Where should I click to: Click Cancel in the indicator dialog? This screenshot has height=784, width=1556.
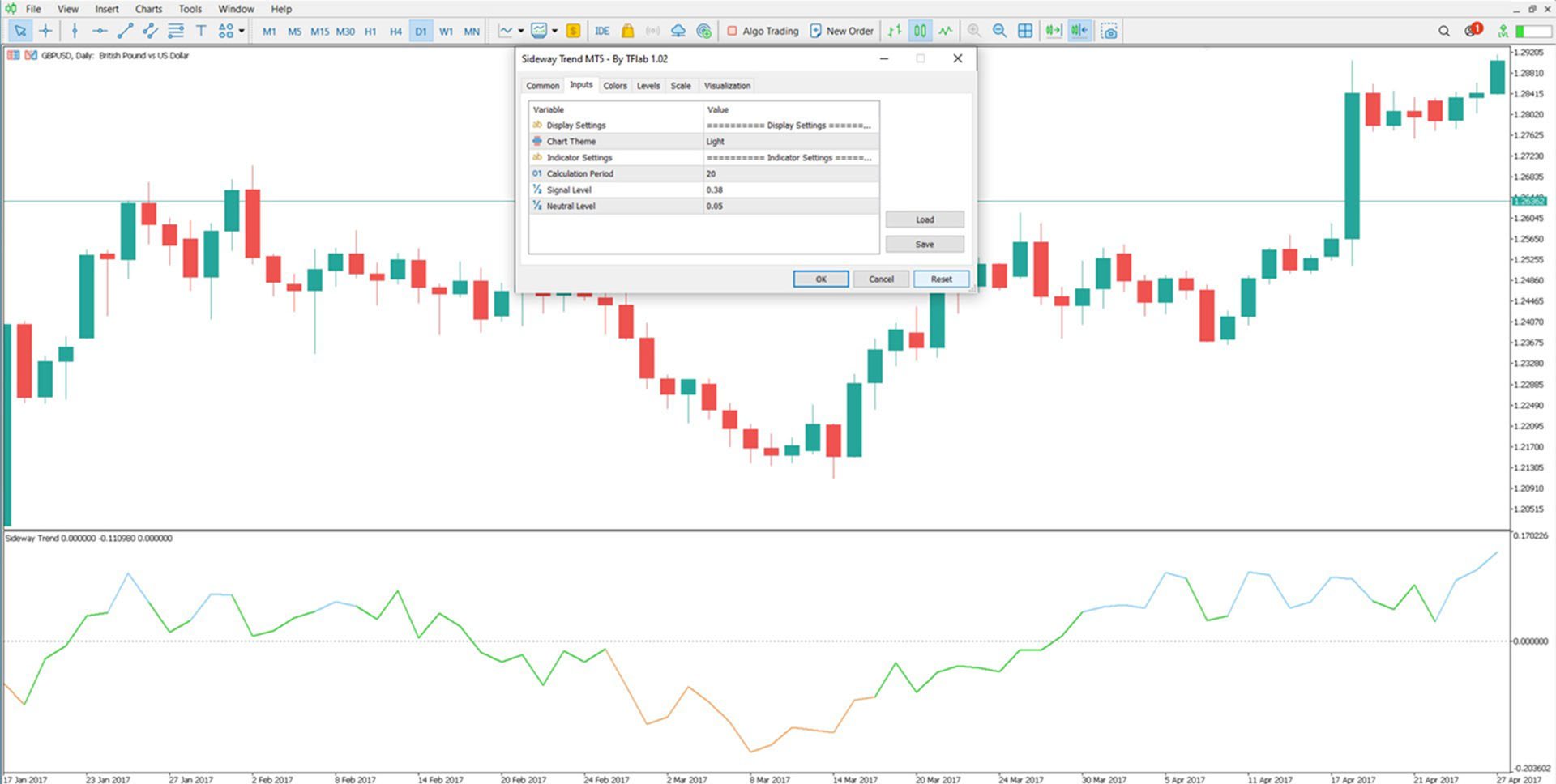881,279
